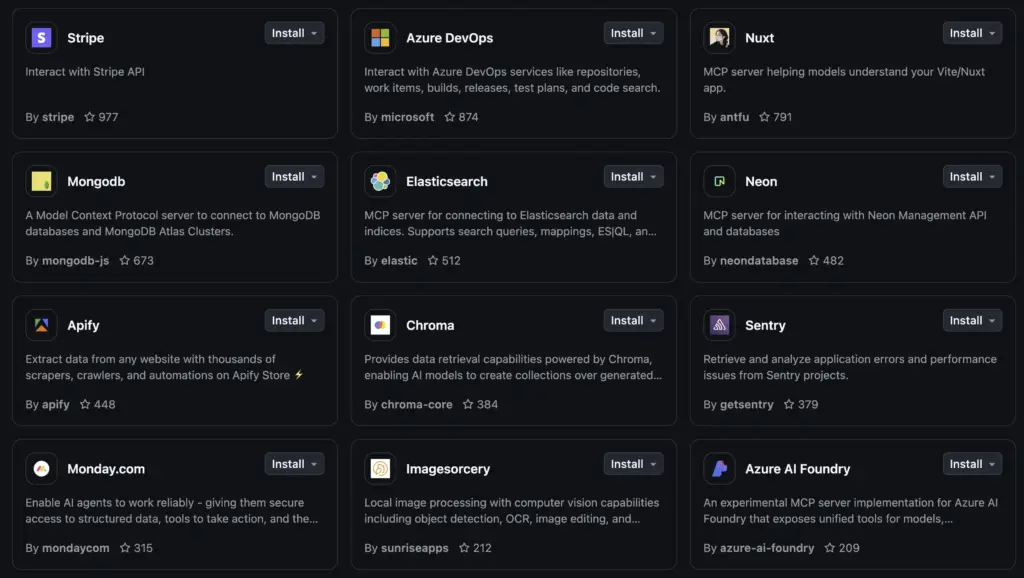The width and height of the screenshot is (1024, 578).
Task: Click the Elasticsearch logo icon
Action: pos(380,181)
